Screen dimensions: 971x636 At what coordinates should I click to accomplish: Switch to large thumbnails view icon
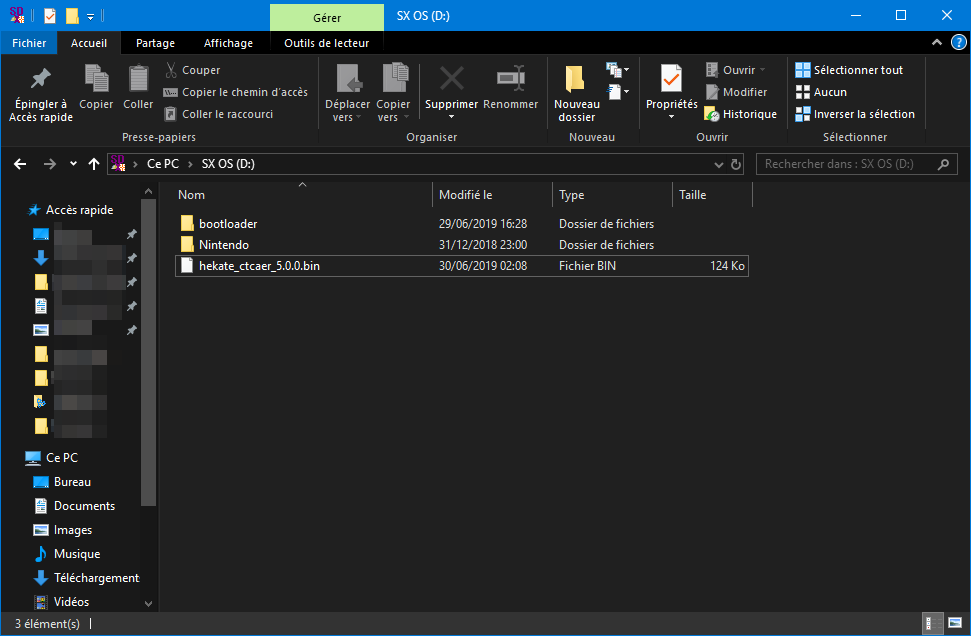(x=955, y=623)
